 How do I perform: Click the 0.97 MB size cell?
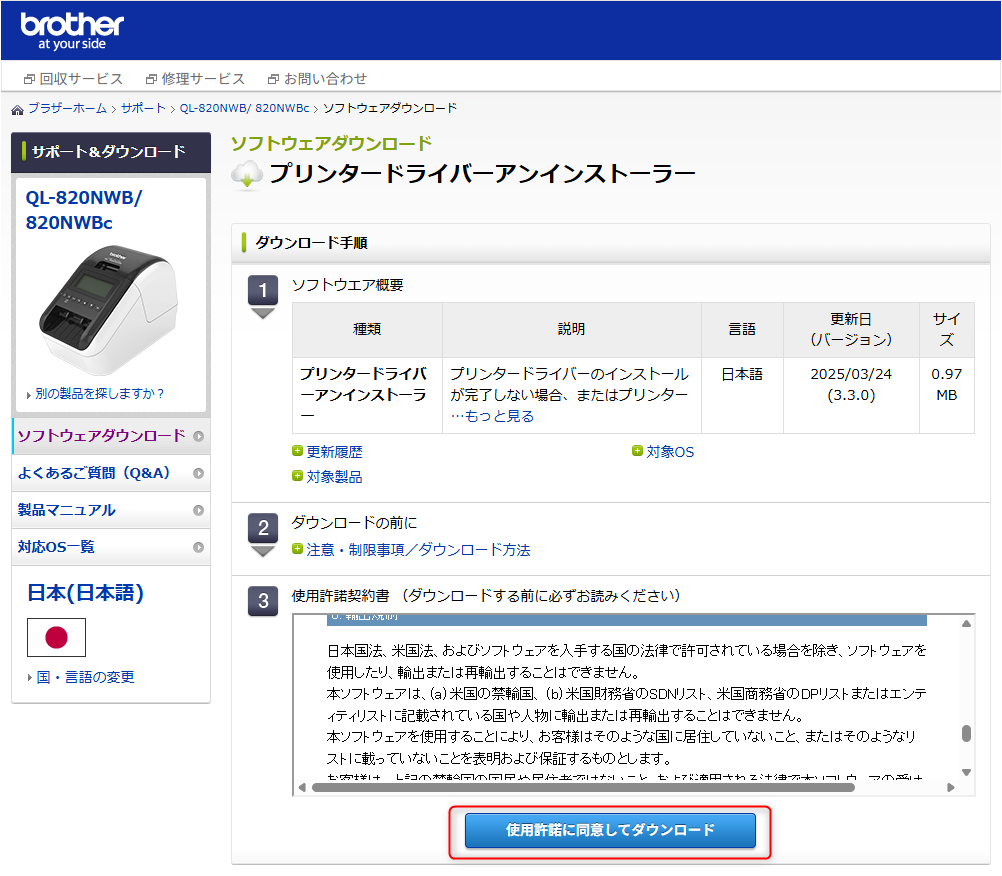(946, 396)
